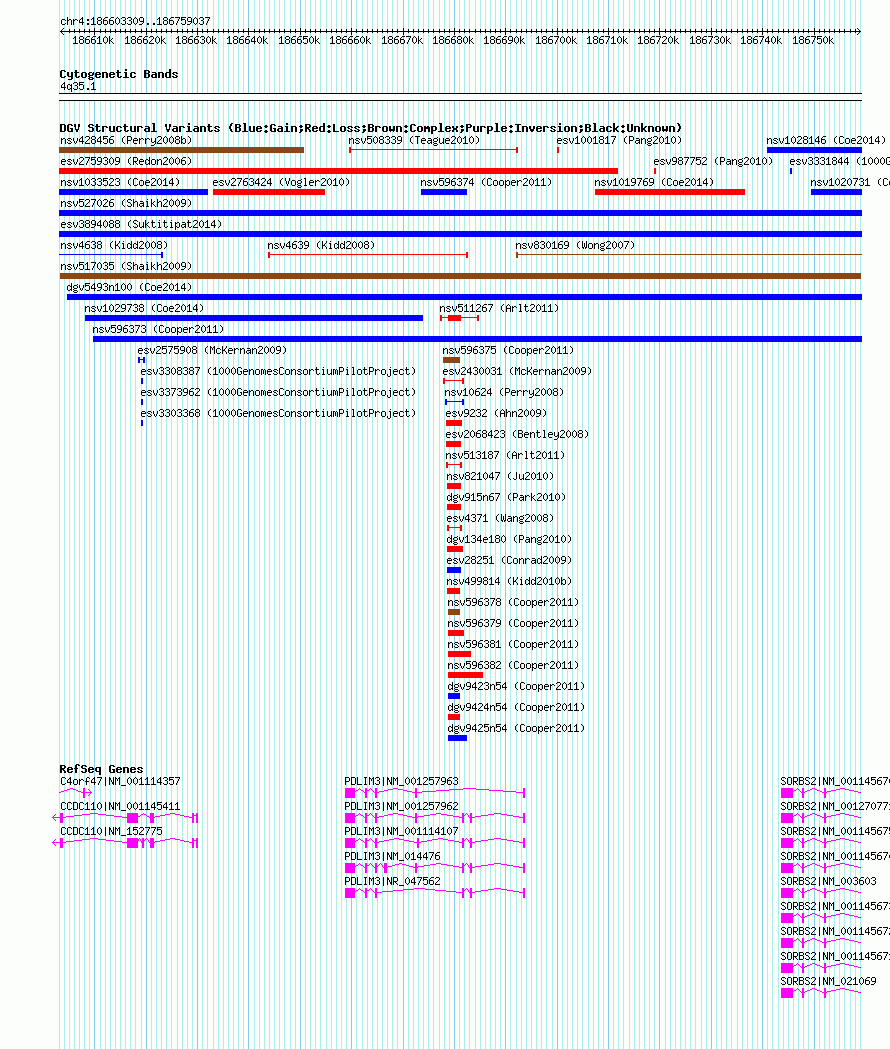
Task: Open gene PDLIM3|NM_001257962
Action: (x=401, y=806)
